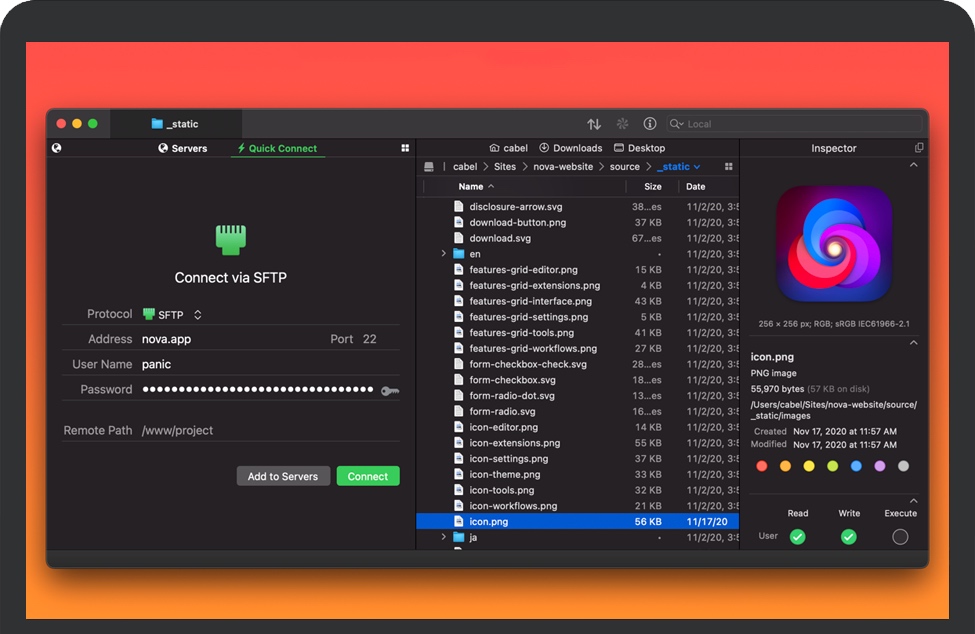
Task: Click the transfers arrows icon in toolbar
Action: point(594,124)
